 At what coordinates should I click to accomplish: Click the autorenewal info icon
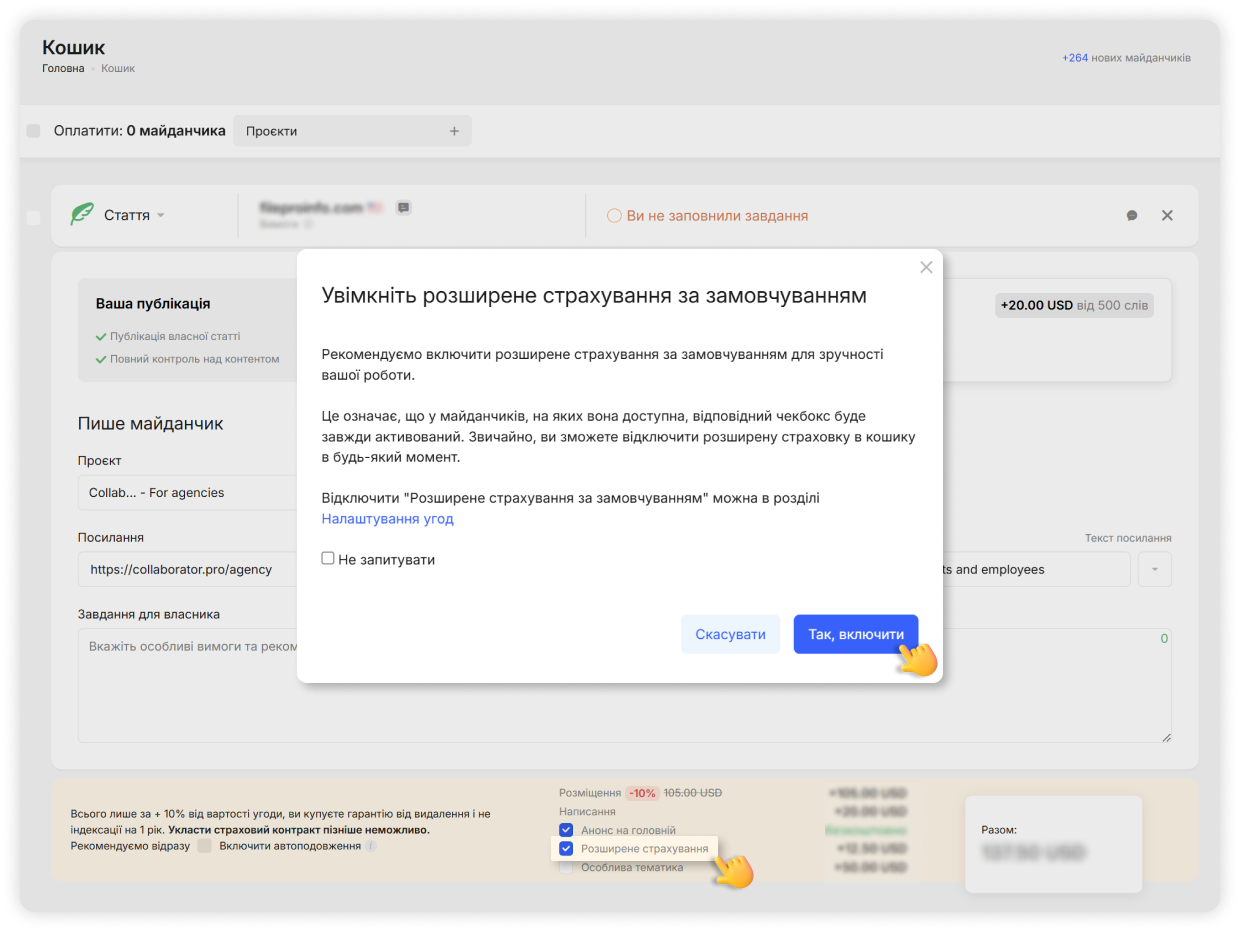click(x=371, y=846)
